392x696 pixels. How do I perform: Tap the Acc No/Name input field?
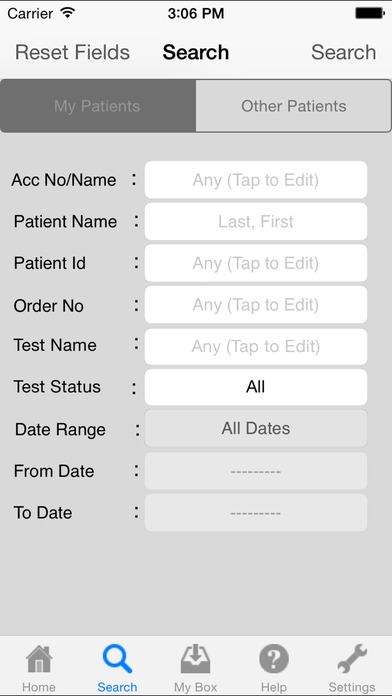(x=256, y=180)
